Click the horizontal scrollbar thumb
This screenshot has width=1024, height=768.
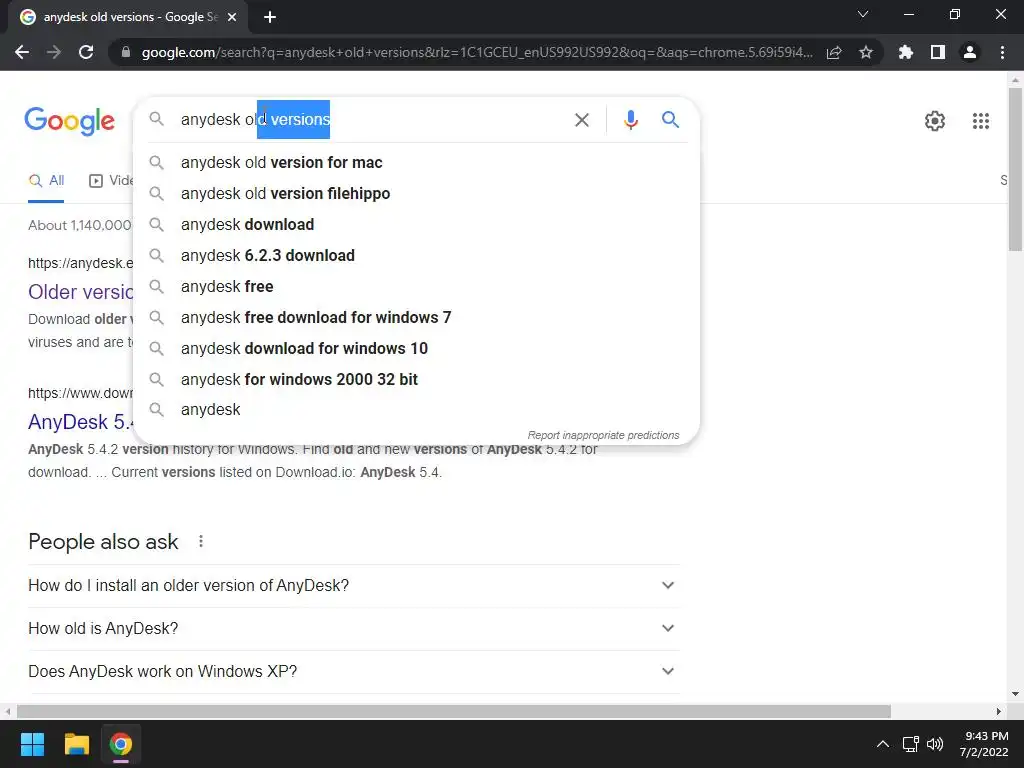454,711
